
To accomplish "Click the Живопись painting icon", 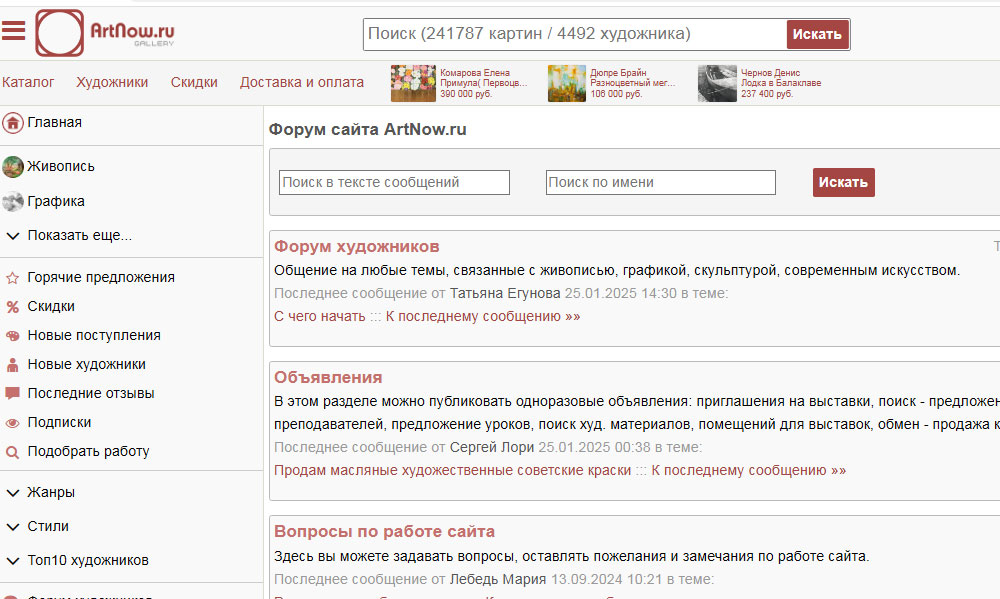I will 13,167.
